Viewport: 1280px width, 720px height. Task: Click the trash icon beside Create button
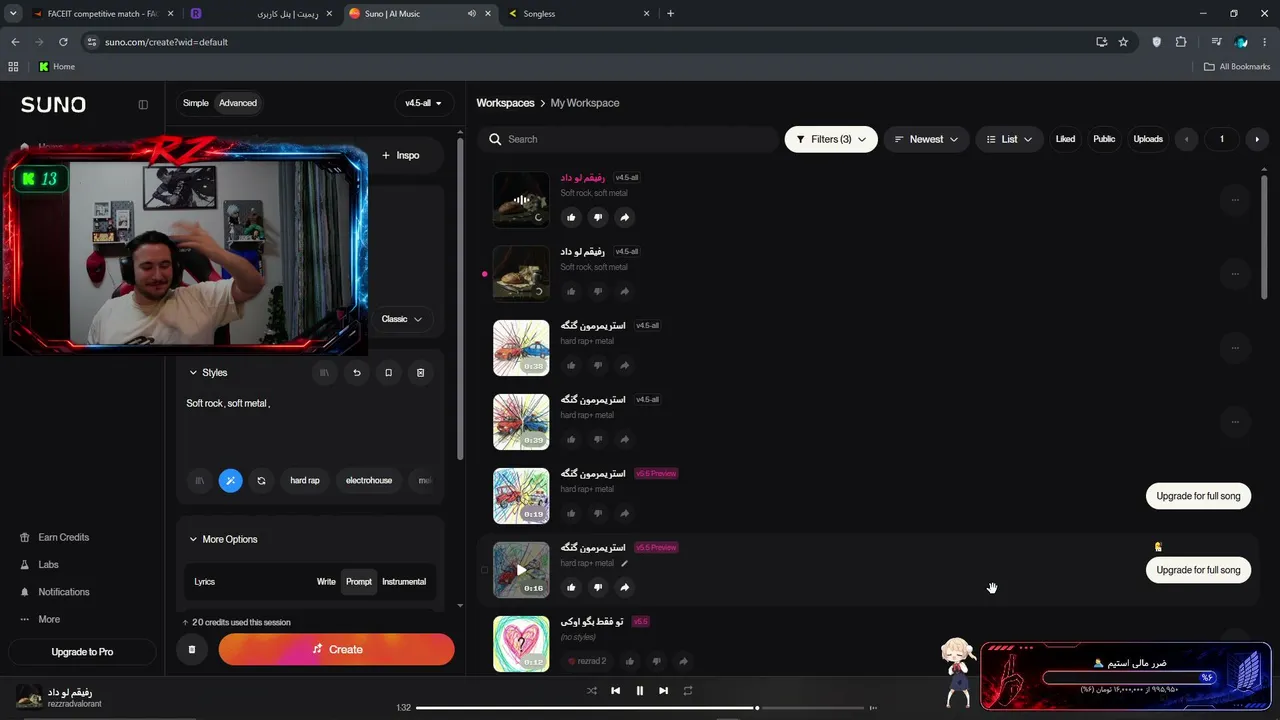(x=192, y=649)
